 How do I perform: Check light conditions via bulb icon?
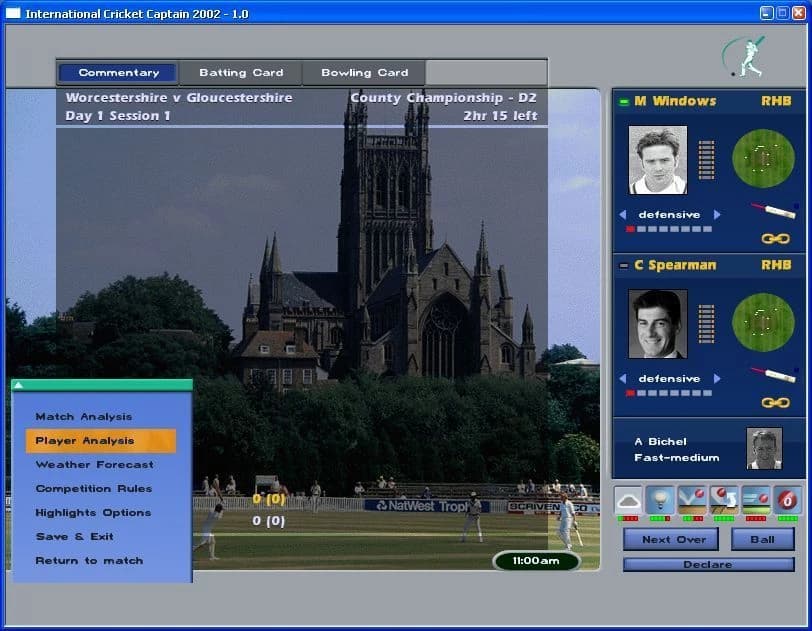660,501
